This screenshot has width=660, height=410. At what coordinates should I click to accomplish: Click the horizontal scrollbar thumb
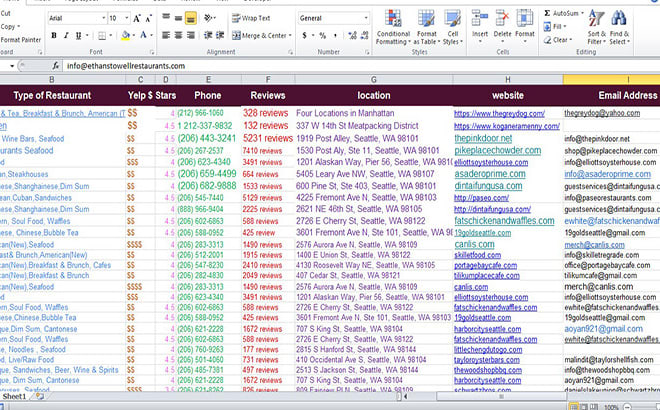point(501,396)
